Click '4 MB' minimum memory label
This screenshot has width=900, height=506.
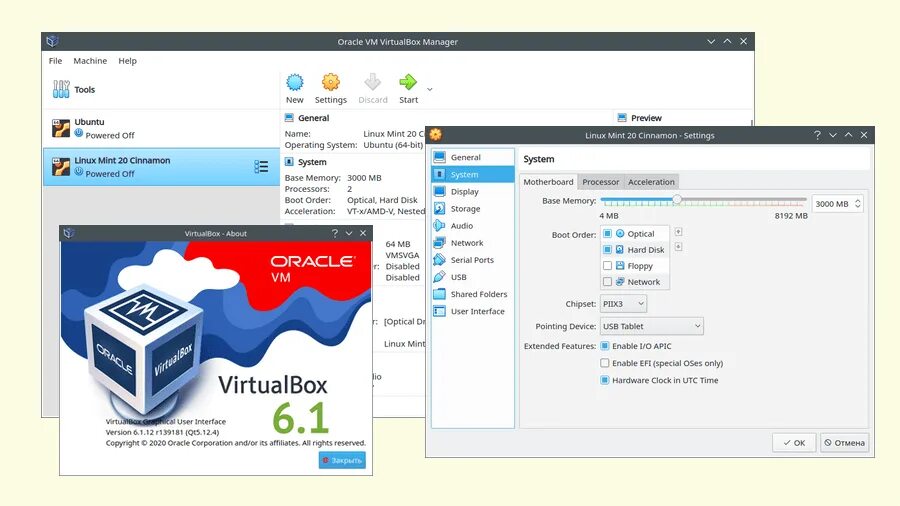(x=609, y=216)
